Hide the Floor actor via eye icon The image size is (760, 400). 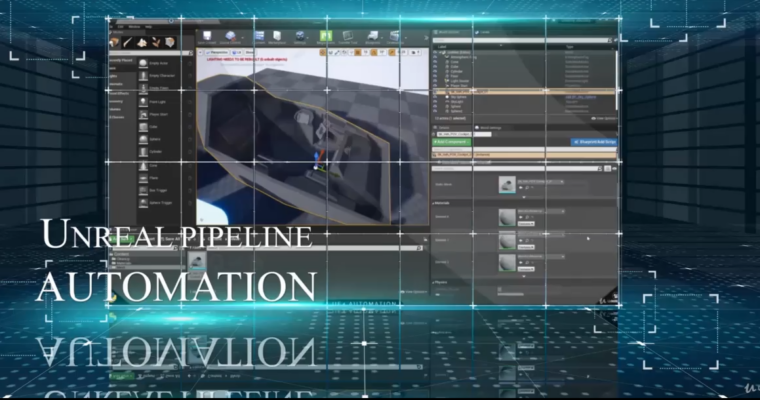pos(435,76)
